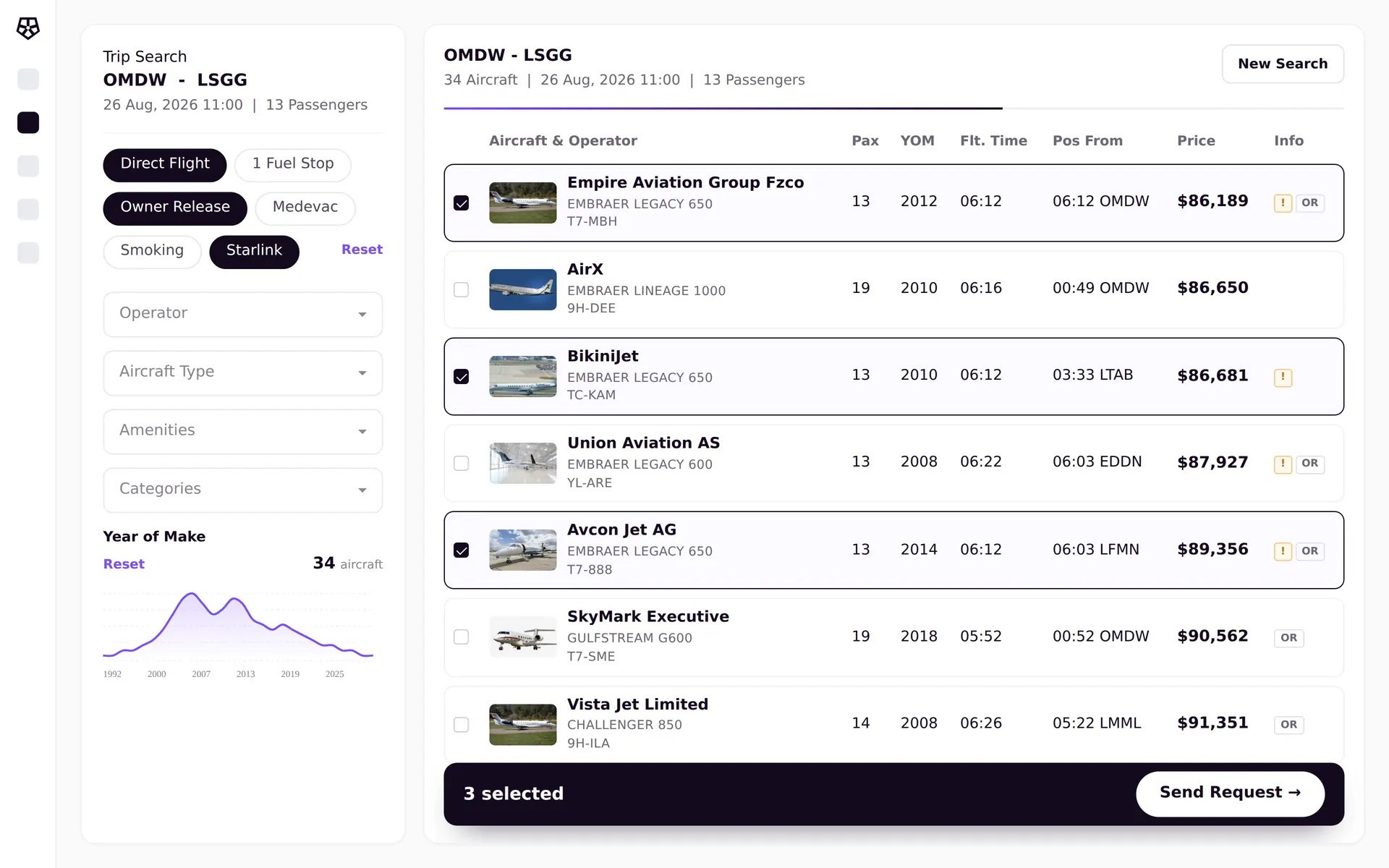Click the app logo icon in sidebar
This screenshot has width=1389, height=868.
[x=28, y=28]
